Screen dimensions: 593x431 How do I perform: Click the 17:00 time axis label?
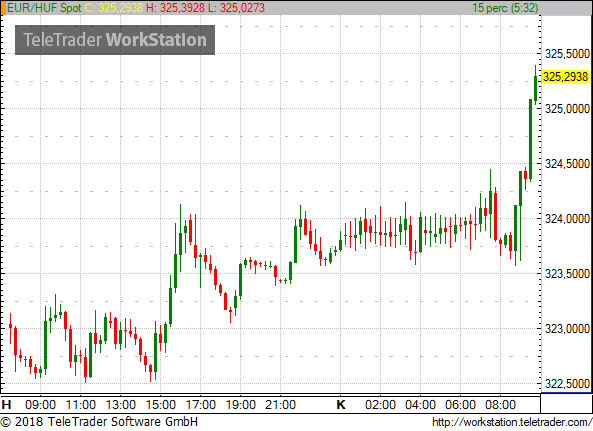point(200,405)
